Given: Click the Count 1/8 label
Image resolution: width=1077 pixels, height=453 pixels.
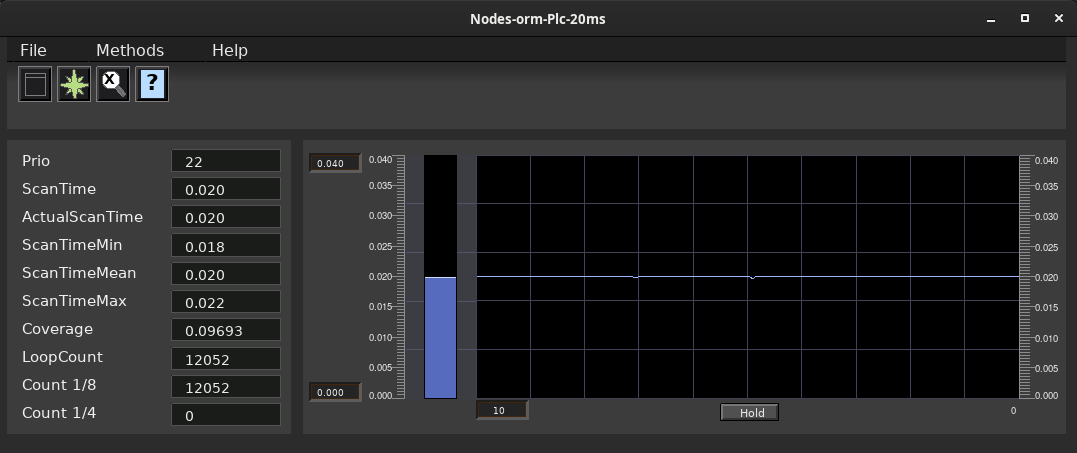Looking at the screenshot, I should click(x=59, y=385).
